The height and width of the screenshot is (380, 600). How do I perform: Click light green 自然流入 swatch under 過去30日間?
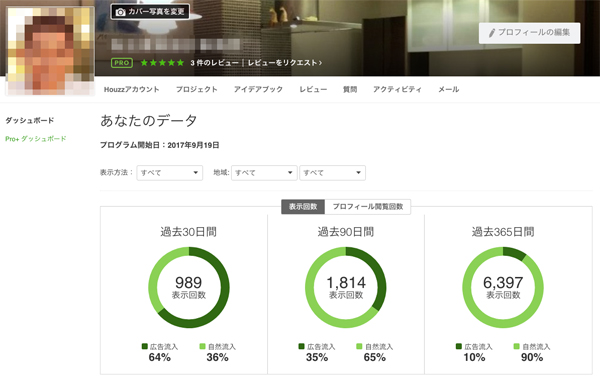coord(202,346)
